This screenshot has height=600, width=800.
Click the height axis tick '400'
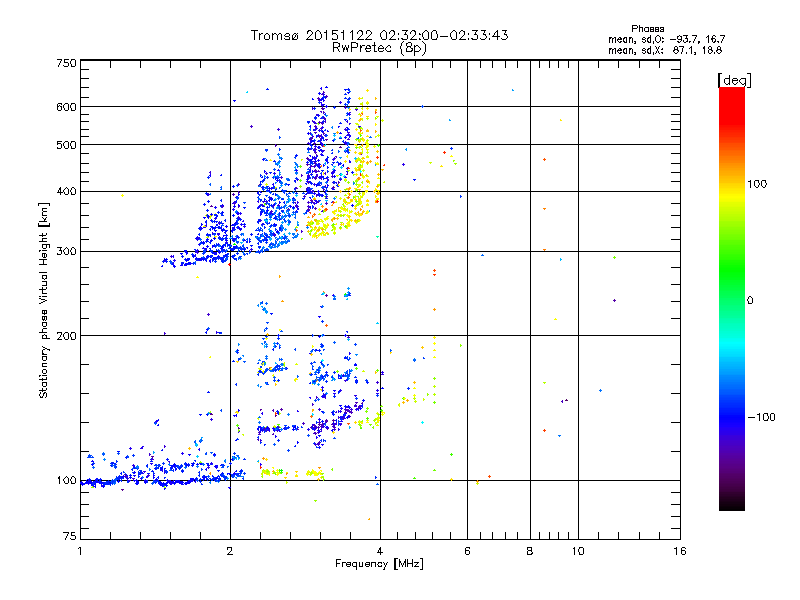66,191
